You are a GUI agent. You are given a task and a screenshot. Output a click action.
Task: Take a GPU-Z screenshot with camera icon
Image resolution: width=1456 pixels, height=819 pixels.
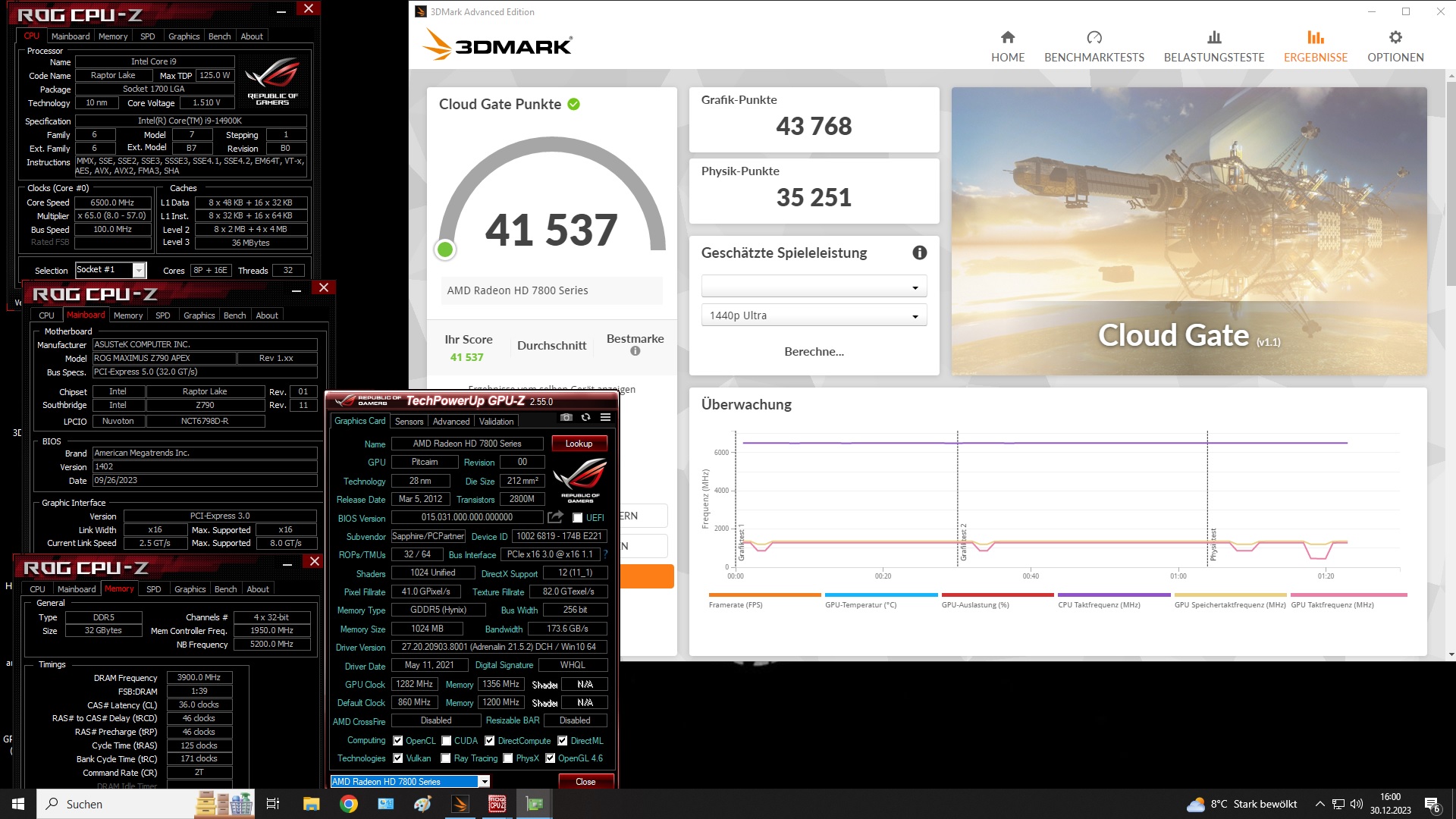coord(566,417)
